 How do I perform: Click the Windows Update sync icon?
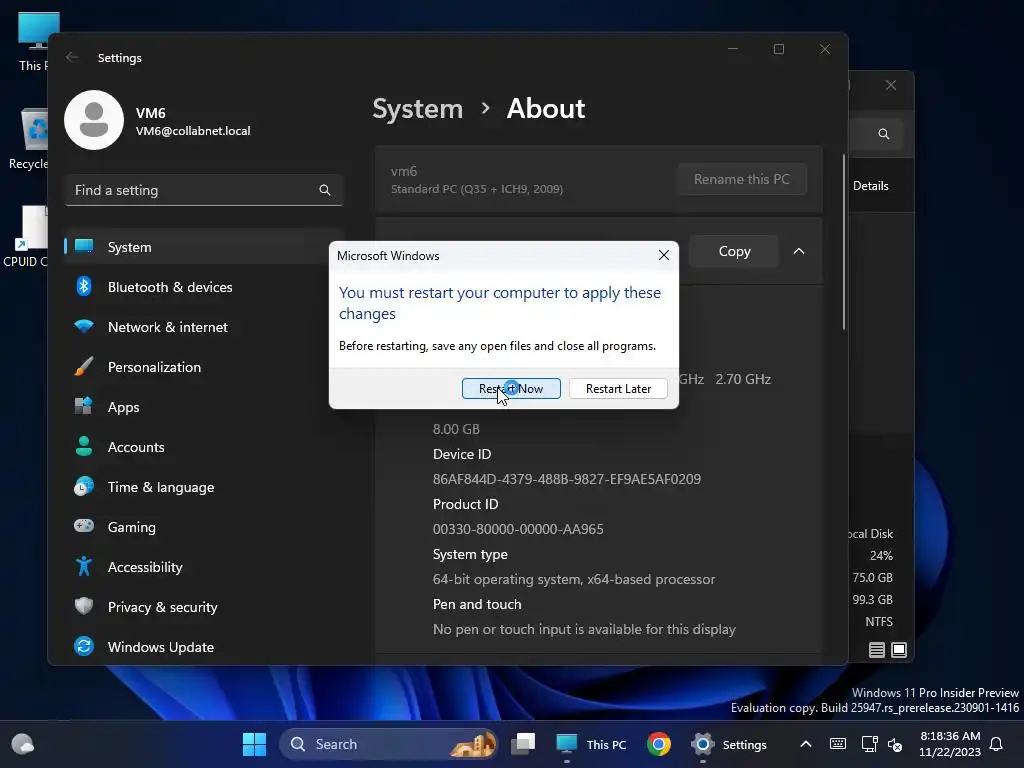(84, 646)
